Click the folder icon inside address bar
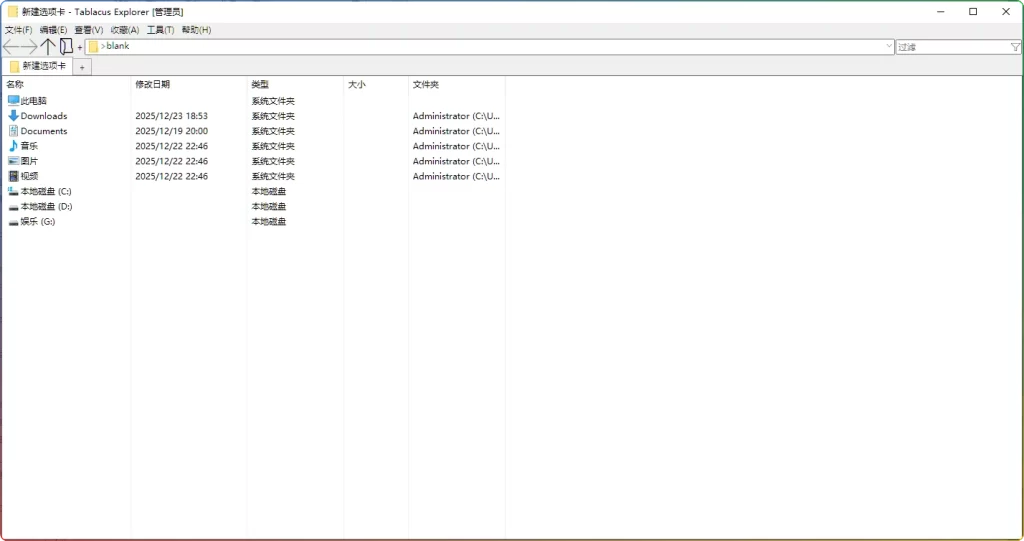Screen dimensions: 1024x541 93,46
